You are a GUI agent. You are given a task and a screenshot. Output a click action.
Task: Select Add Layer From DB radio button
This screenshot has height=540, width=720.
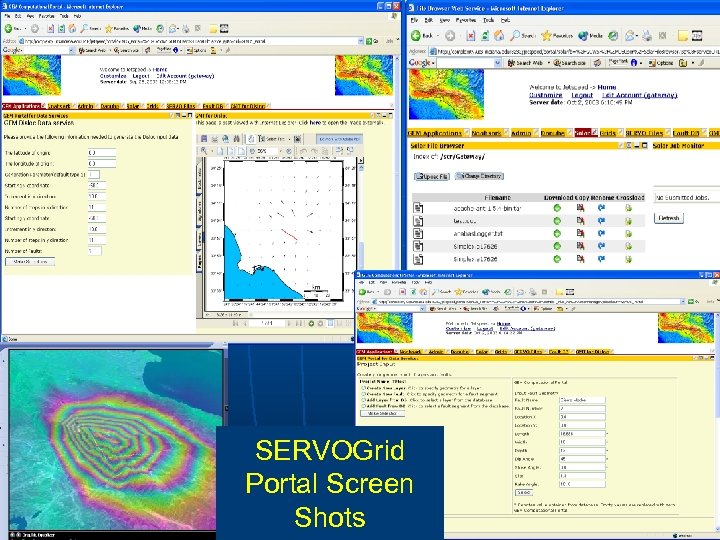363,400
